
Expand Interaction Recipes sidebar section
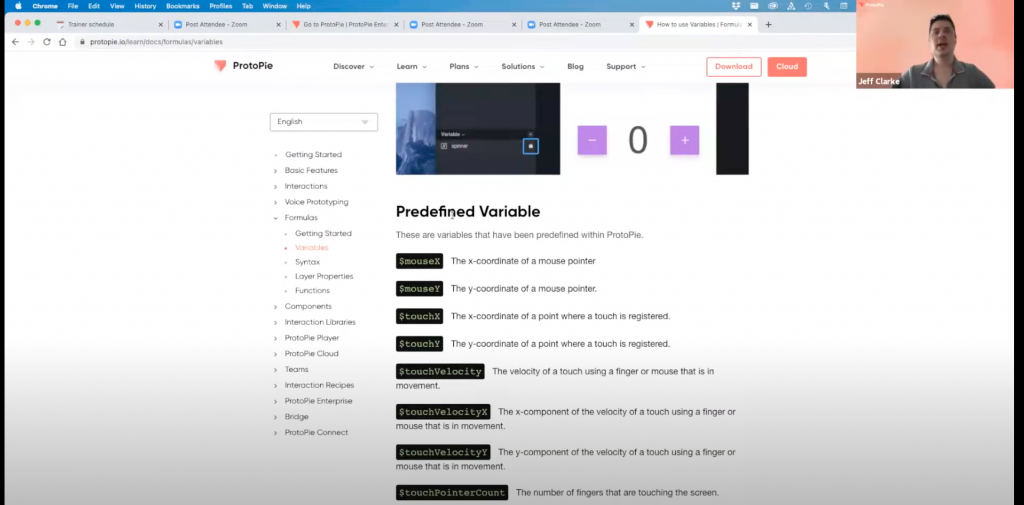pos(319,385)
